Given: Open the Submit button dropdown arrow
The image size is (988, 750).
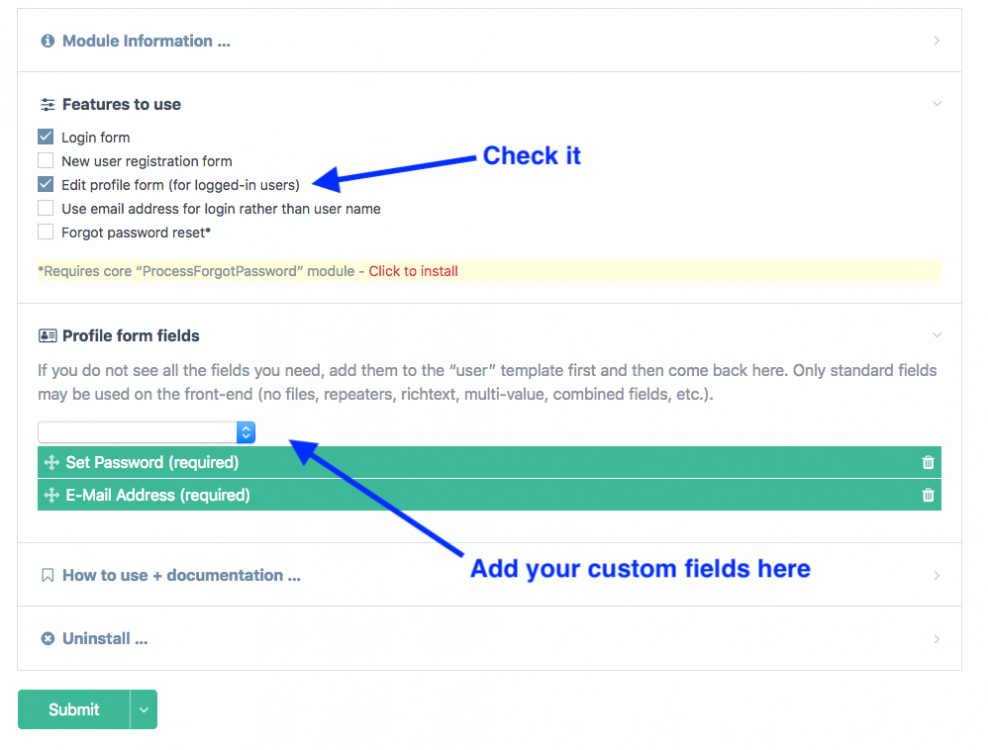Looking at the screenshot, I should 143,710.
